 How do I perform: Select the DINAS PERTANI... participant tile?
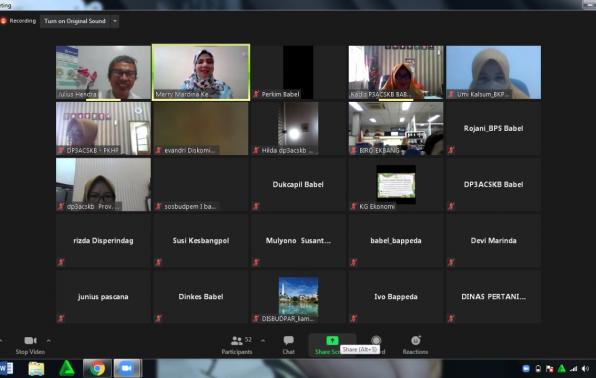[493, 297]
